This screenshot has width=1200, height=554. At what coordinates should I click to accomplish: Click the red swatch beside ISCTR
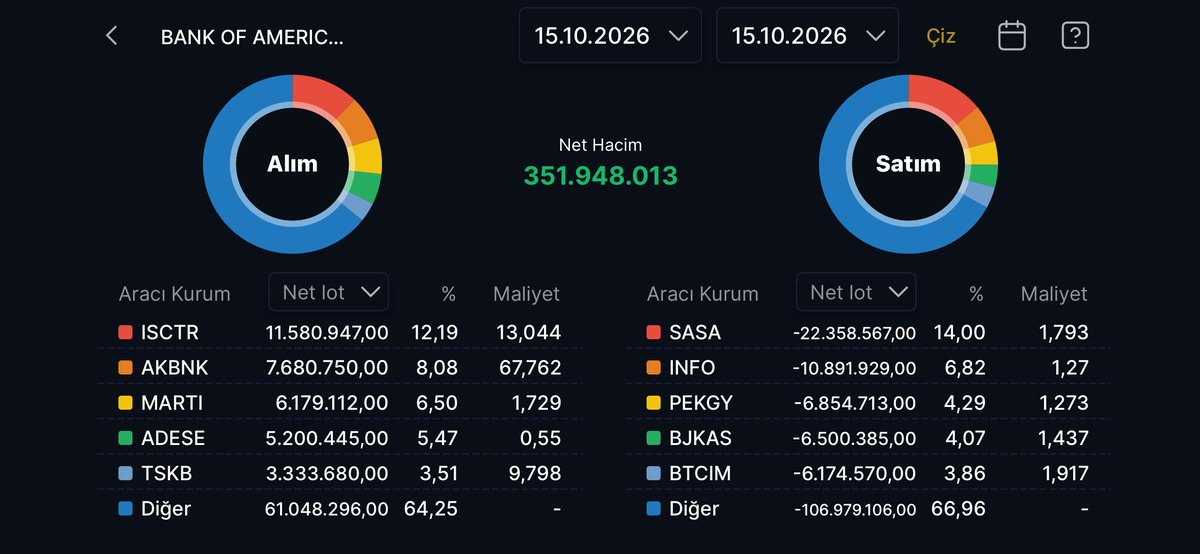tap(125, 332)
